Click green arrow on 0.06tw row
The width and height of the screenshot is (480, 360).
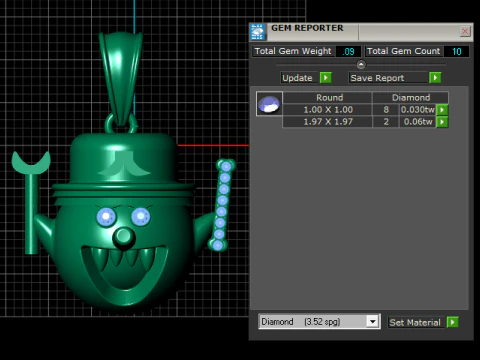point(442,122)
